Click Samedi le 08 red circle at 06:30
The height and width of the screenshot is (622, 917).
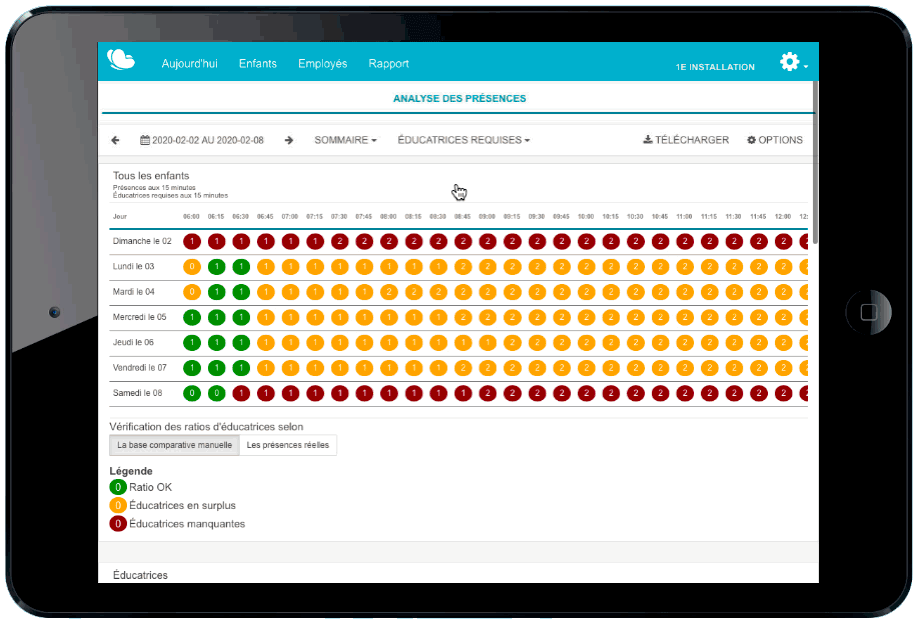[241, 393]
